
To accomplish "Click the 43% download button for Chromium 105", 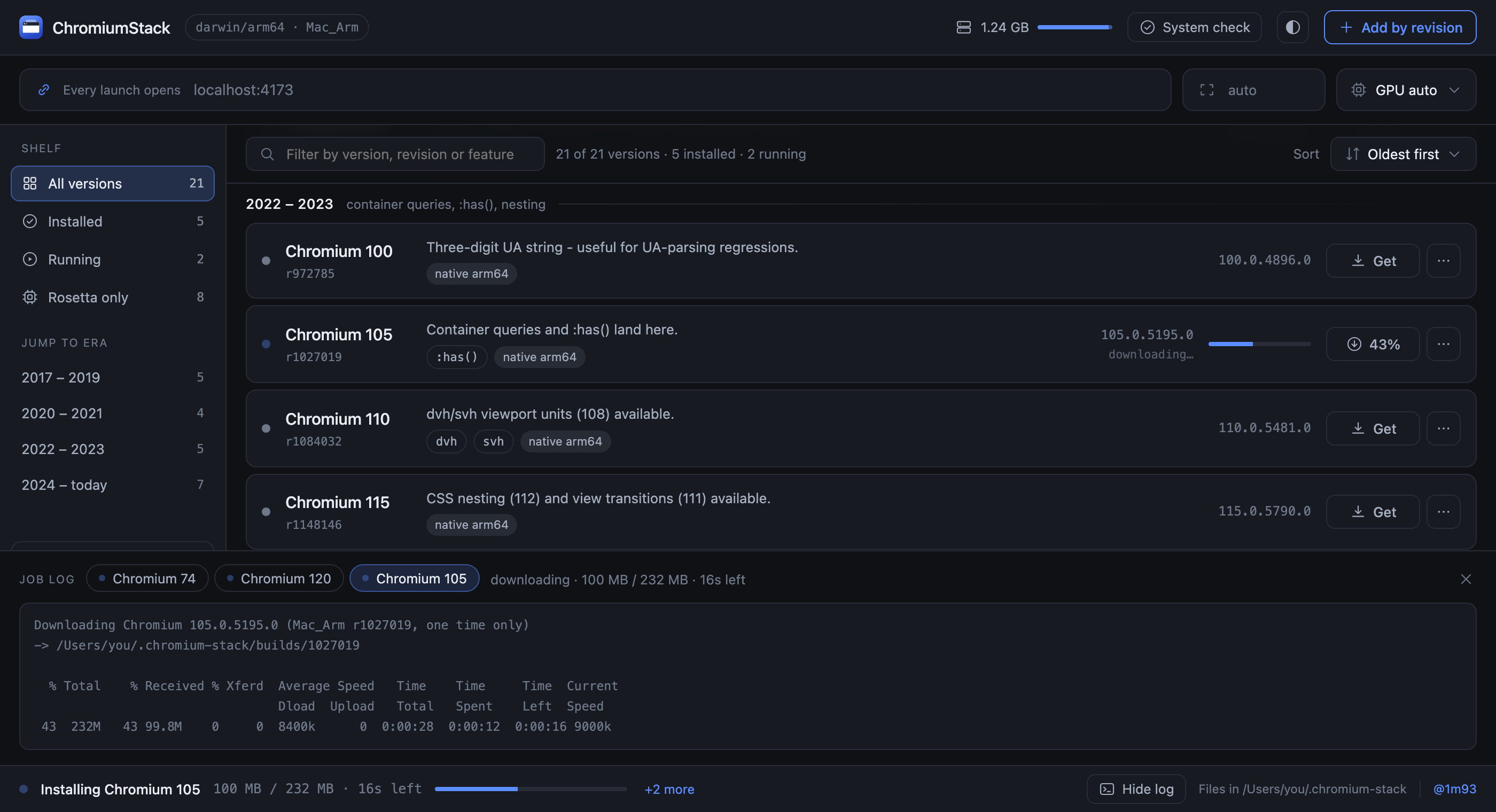I will pos(1373,344).
